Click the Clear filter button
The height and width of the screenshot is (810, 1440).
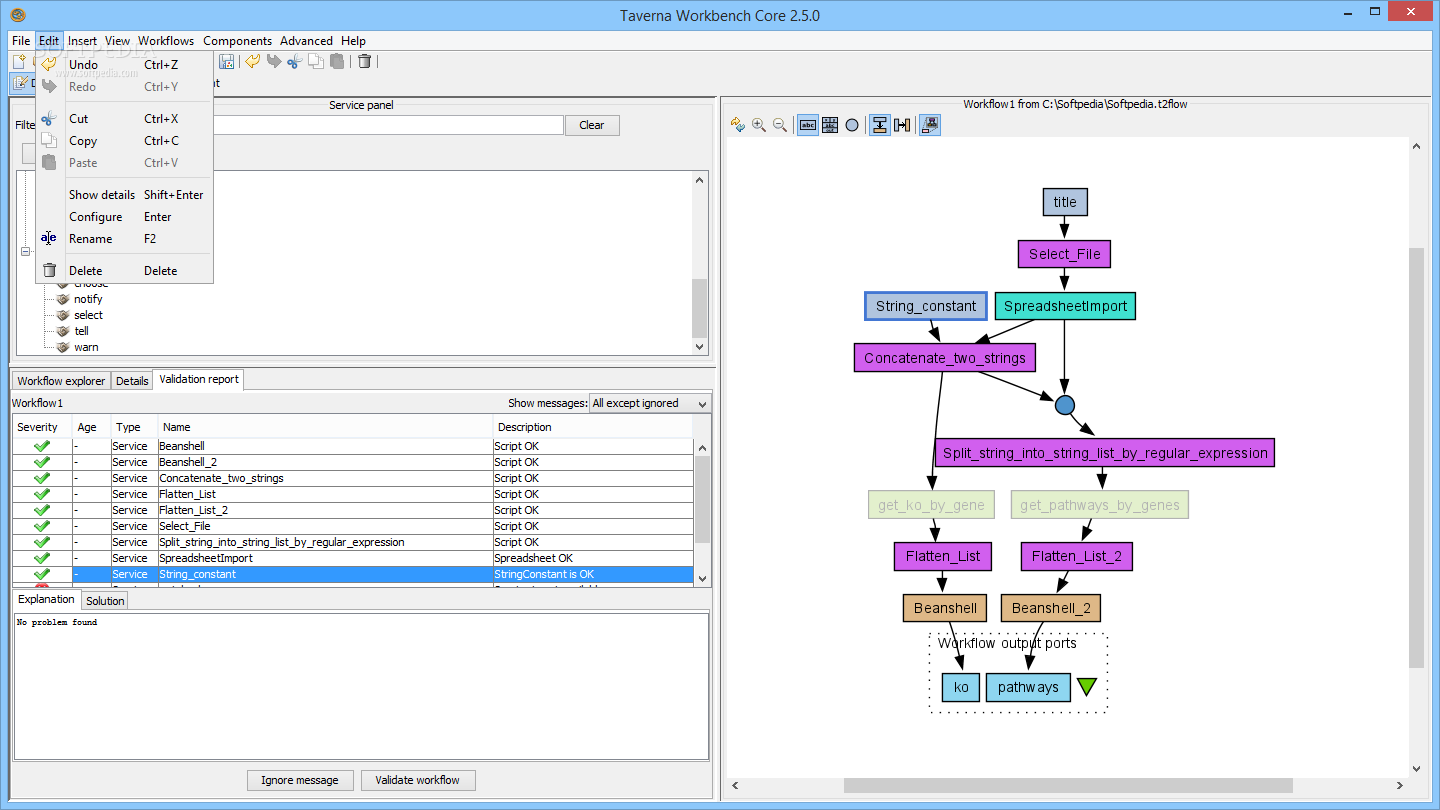tap(592, 125)
